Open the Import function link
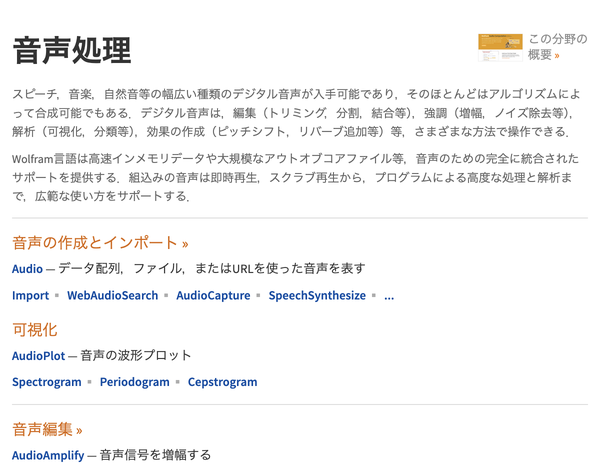Image resolution: width=600 pixels, height=467 pixels. (x=30, y=296)
